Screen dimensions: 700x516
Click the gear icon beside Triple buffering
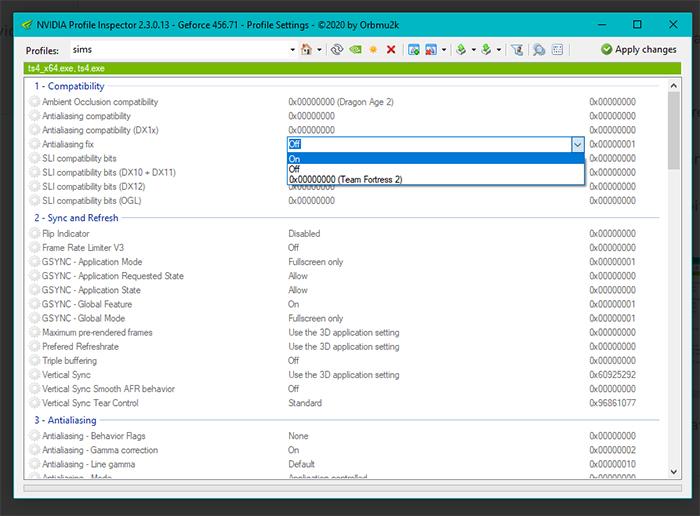point(34,361)
